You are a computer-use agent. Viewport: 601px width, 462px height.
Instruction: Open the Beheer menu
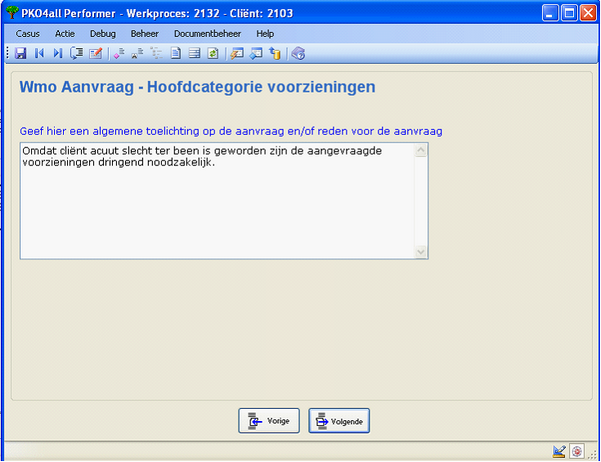[x=145, y=34]
